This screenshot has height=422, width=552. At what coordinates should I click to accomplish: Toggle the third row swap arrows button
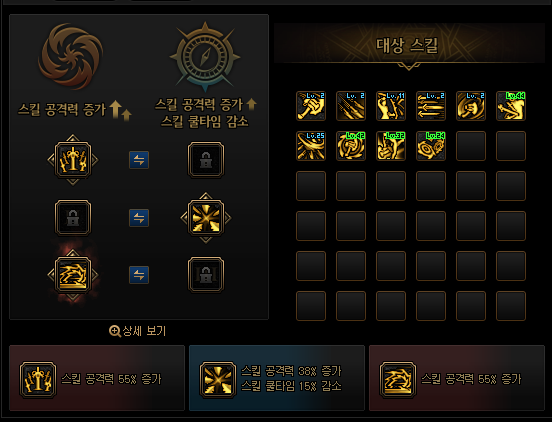[139, 275]
